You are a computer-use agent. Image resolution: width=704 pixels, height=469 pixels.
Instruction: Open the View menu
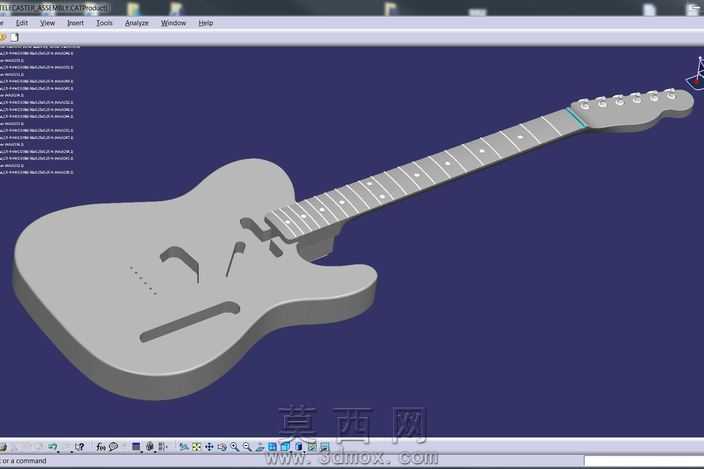(47, 23)
